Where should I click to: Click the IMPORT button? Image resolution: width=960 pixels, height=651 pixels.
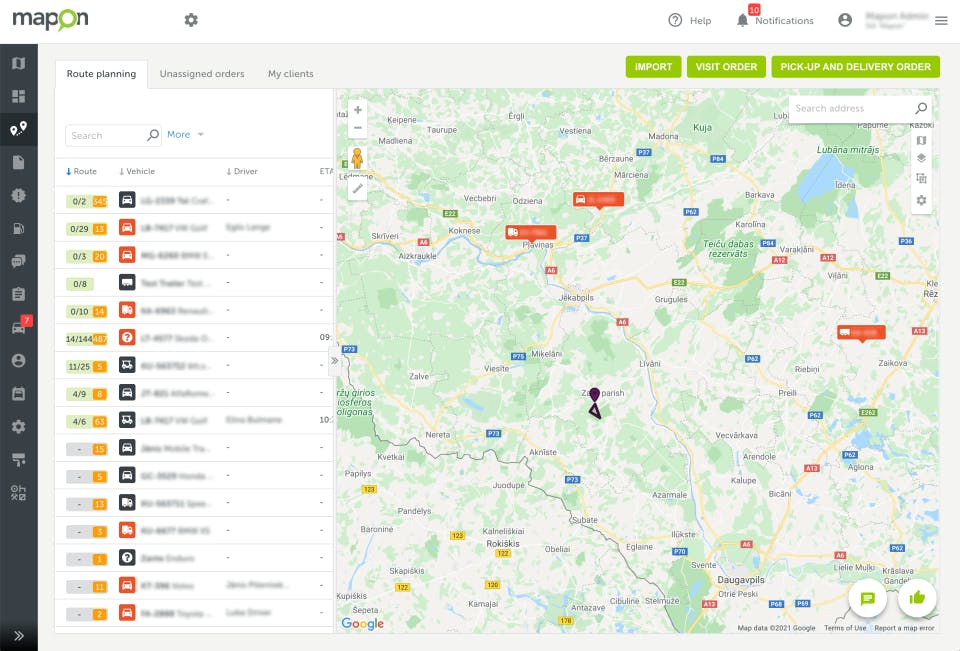653,67
